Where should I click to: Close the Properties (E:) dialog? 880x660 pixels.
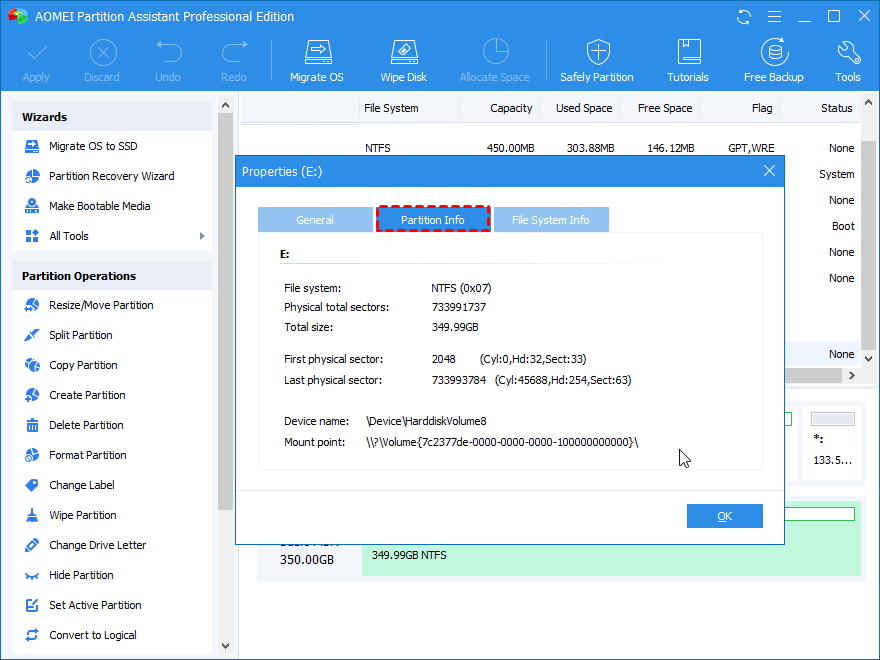click(x=769, y=171)
